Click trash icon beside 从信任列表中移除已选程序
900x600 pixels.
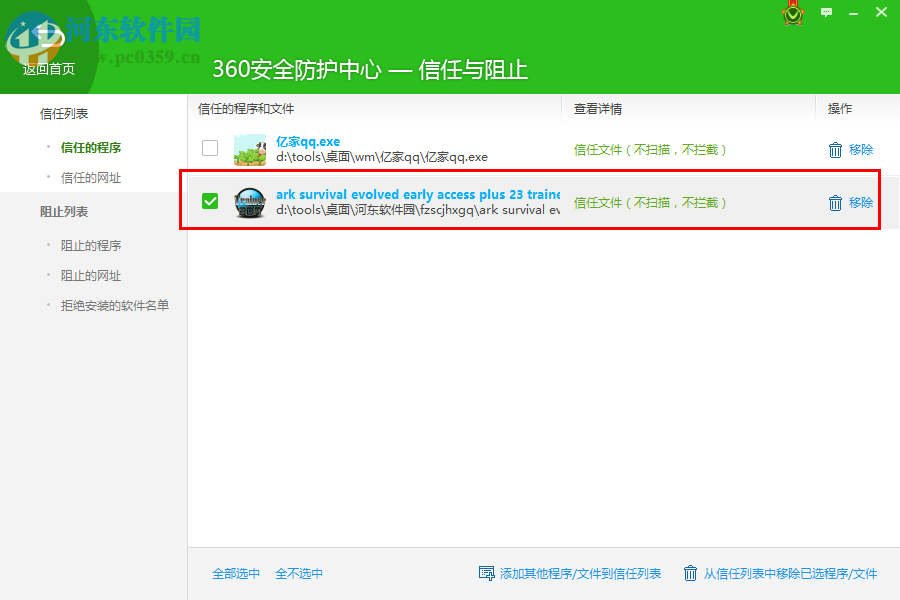pos(690,573)
